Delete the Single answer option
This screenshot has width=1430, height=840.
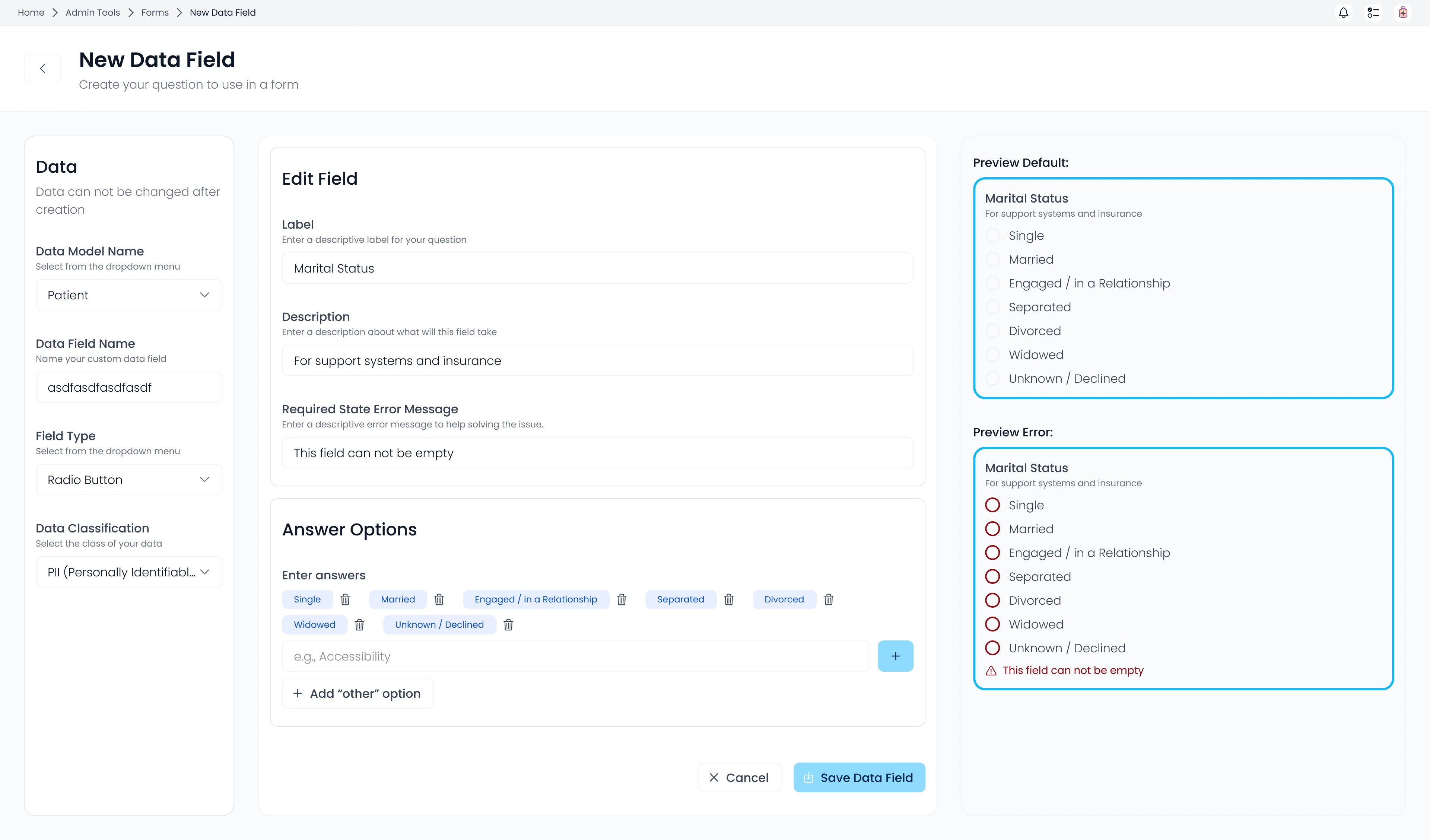pyautogui.click(x=345, y=599)
